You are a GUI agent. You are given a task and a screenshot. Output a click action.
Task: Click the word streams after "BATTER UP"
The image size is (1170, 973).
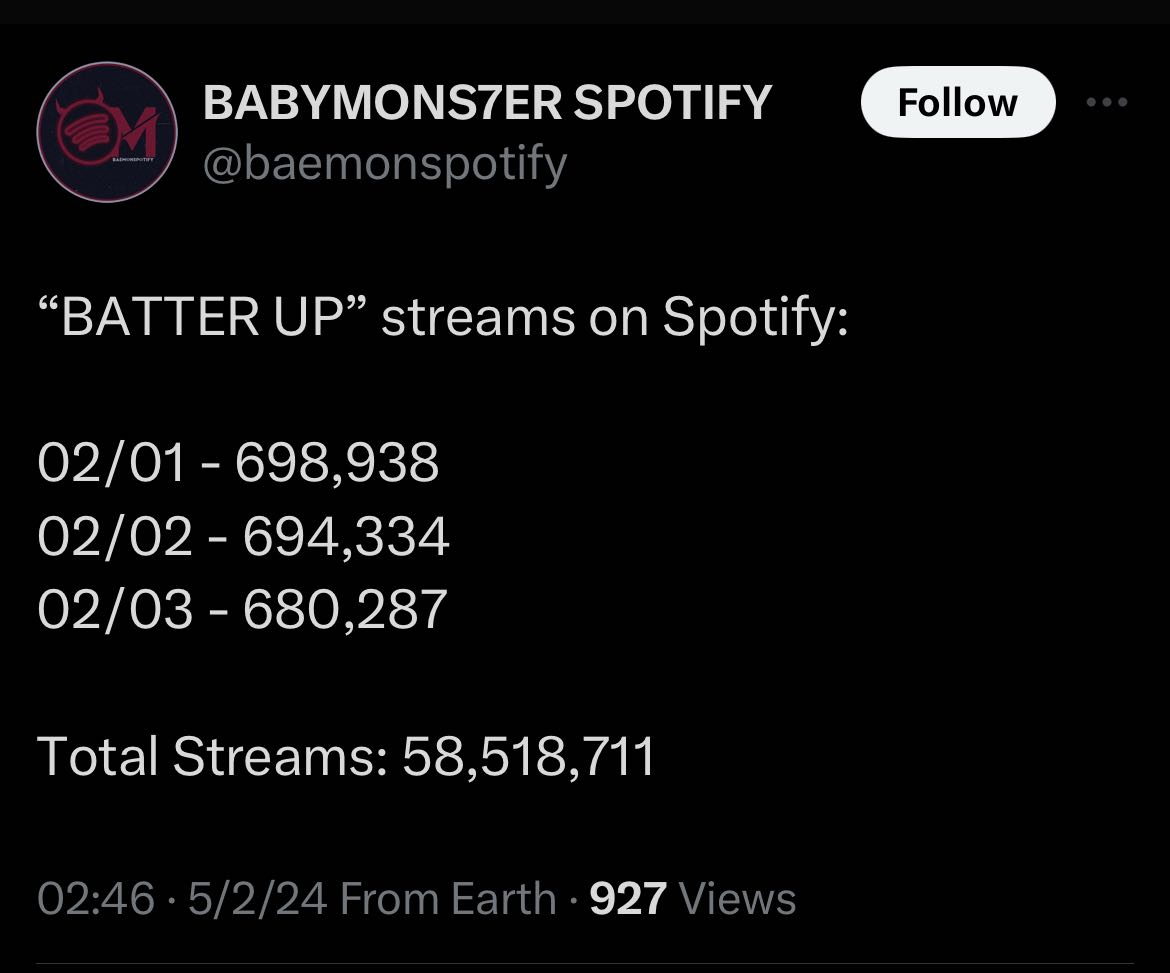pyautogui.click(x=478, y=318)
